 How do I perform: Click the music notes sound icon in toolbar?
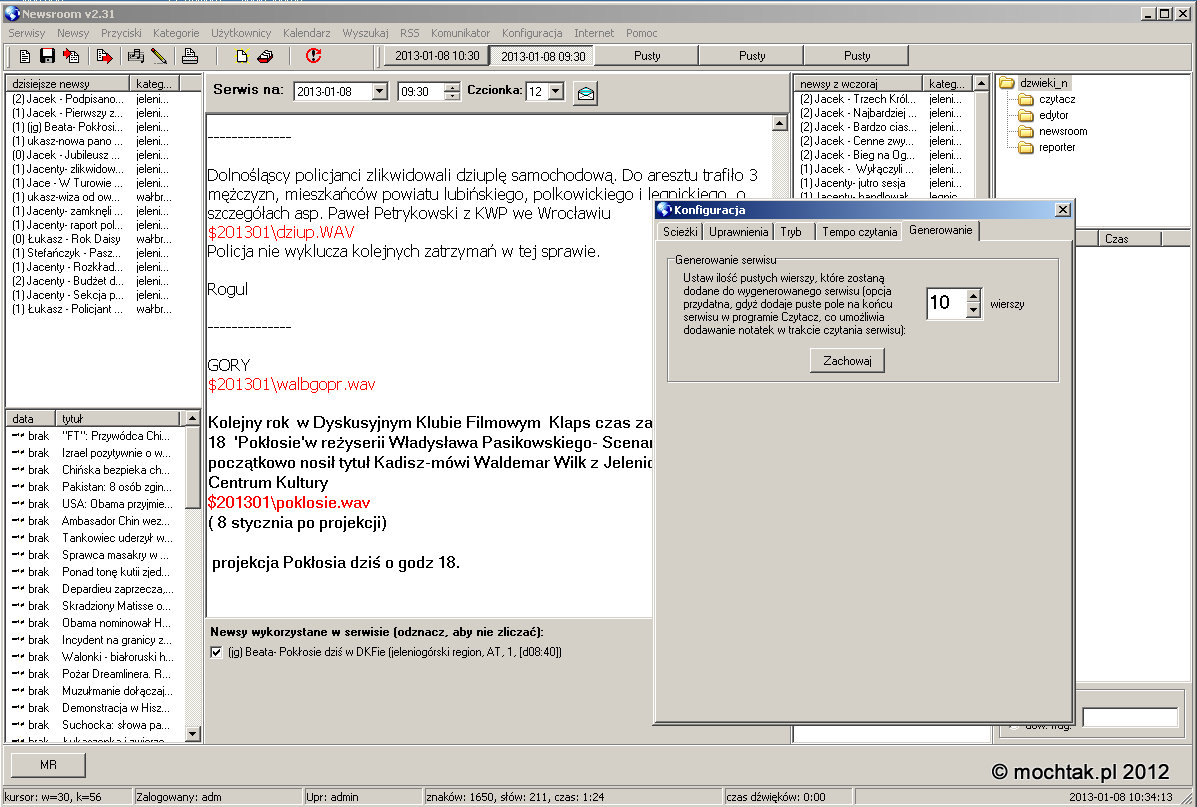[136, 56]
